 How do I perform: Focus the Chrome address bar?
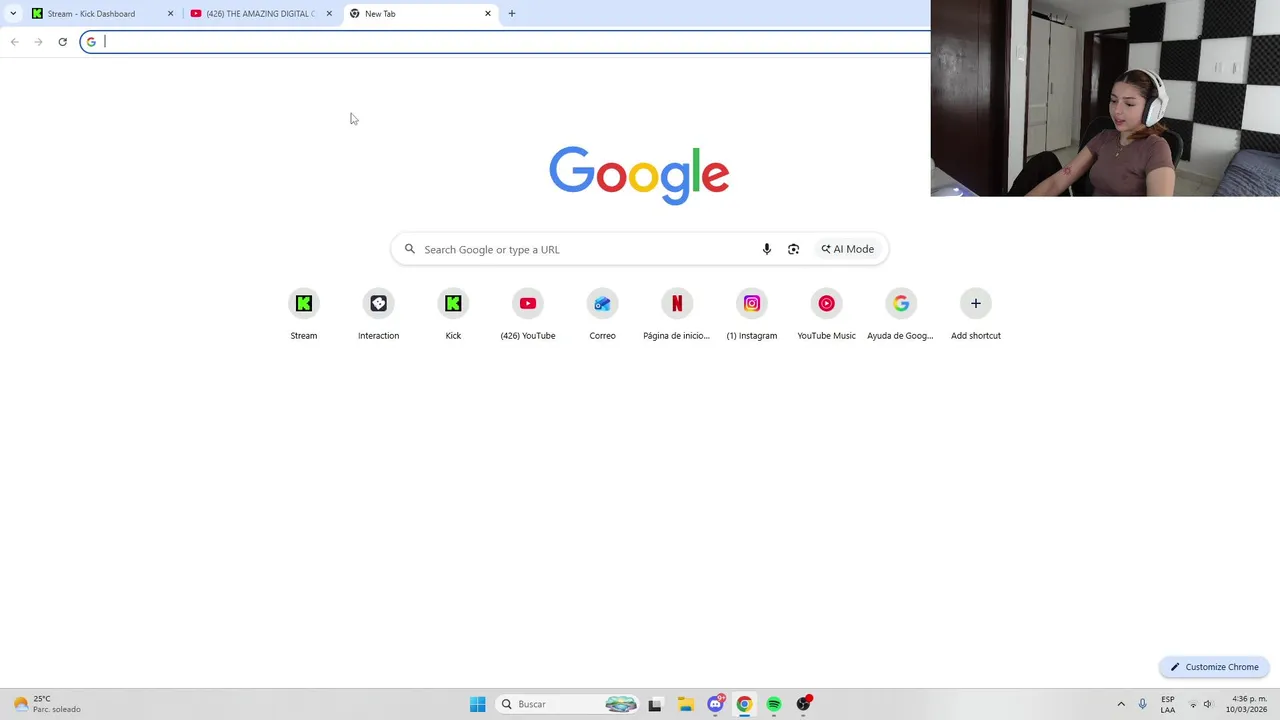[505, 41]
